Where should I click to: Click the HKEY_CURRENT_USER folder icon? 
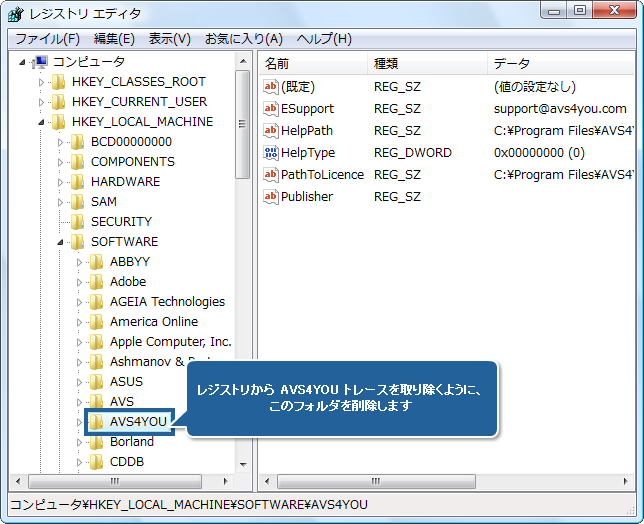tap(58, 102)
